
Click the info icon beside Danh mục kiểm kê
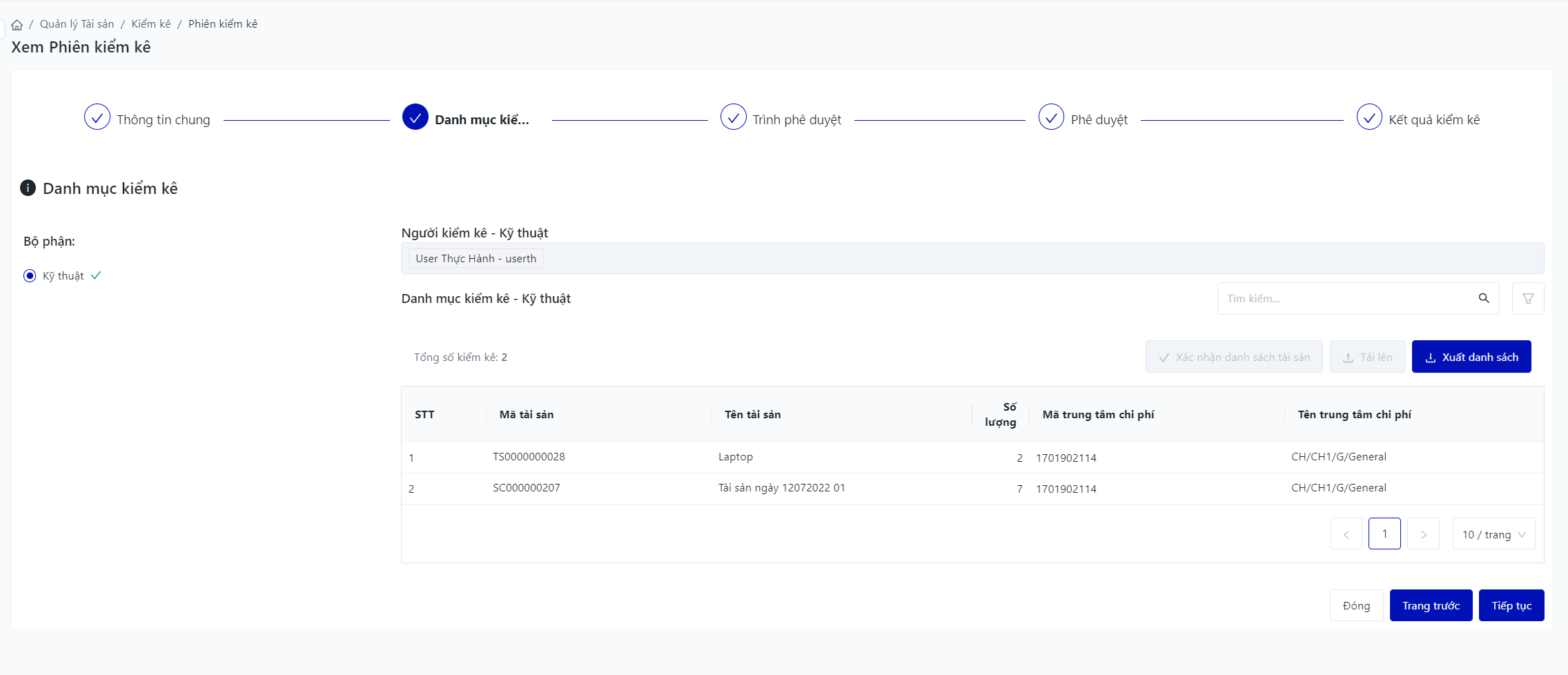point(28,188)
